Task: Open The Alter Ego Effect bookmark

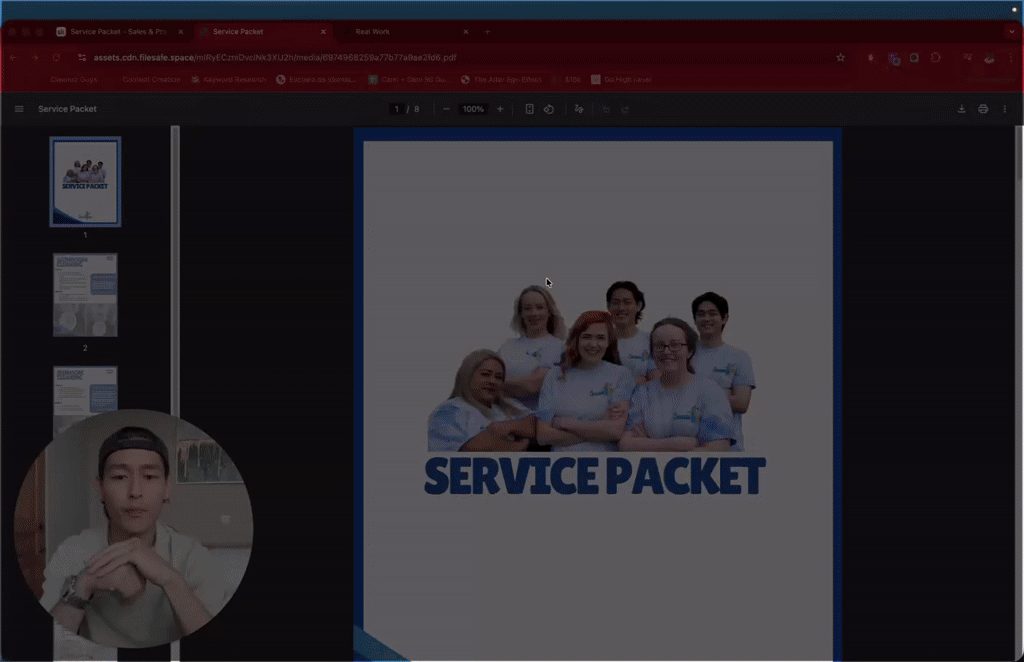Action: tap(501, 79)
